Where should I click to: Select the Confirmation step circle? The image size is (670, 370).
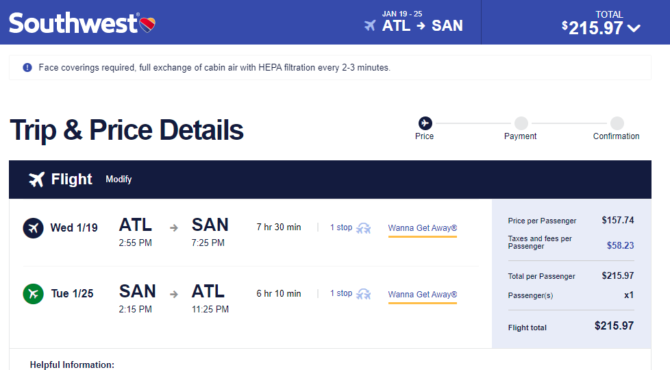point(617,123)
